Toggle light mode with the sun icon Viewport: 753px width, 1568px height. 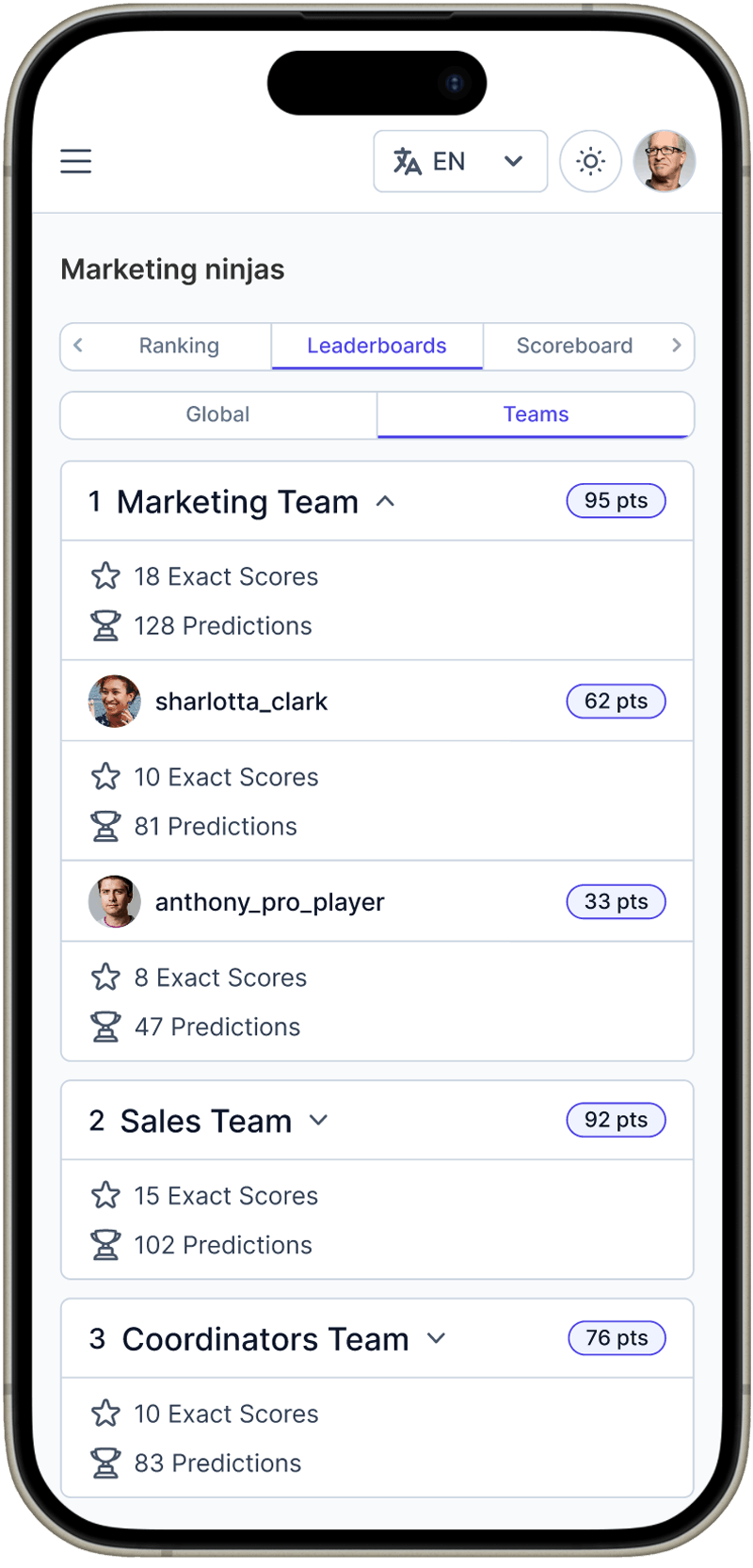pos(590,161)
